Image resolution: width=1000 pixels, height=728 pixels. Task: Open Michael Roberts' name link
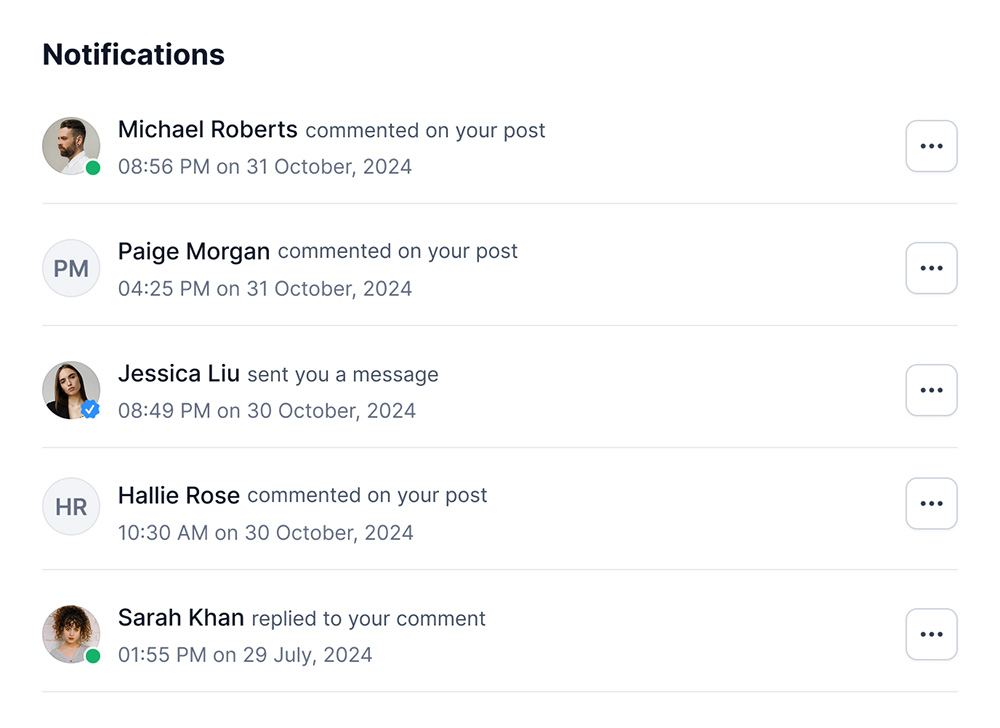207,129
